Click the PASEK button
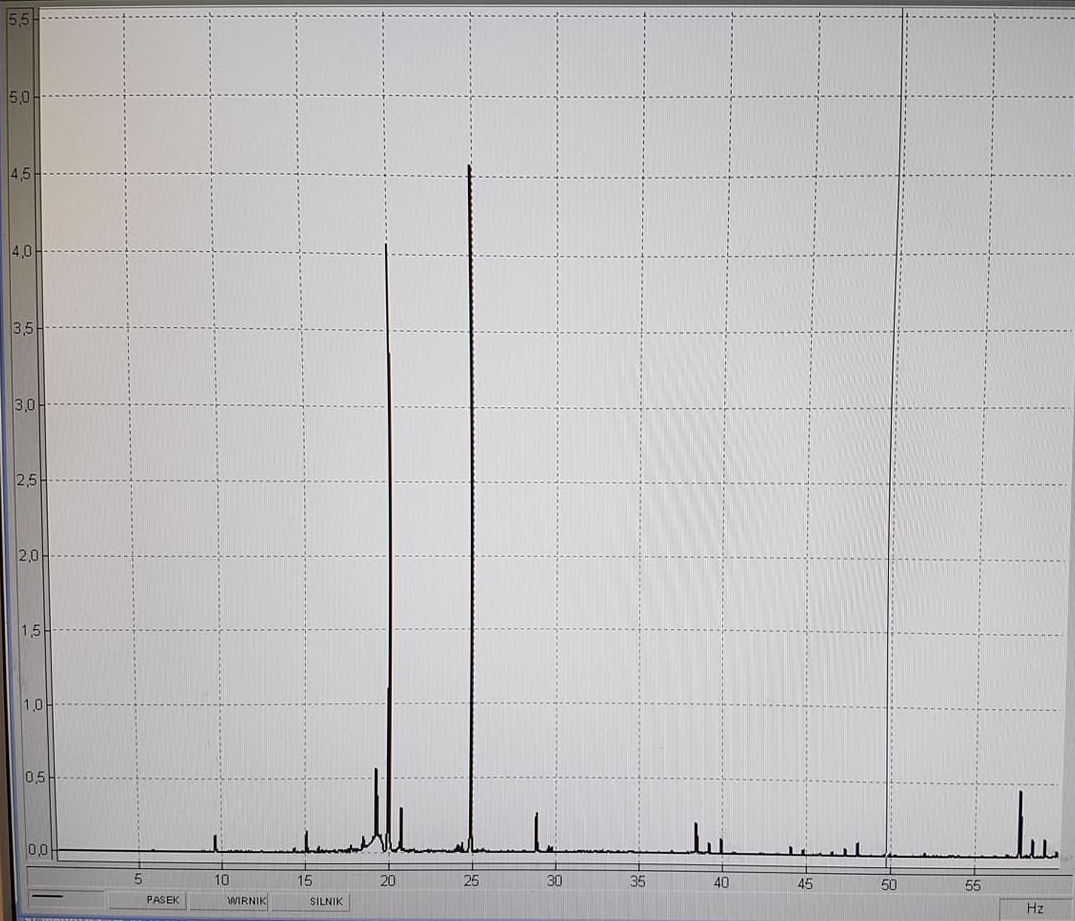Image resolution: width=1075 pixels, height=921 pixels. (x=147, y=900)
